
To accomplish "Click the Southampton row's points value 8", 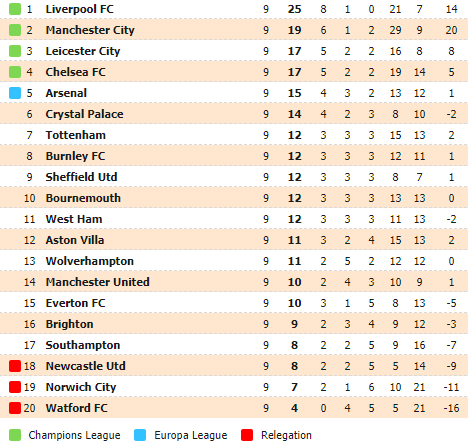I will (x=294, y=345).
